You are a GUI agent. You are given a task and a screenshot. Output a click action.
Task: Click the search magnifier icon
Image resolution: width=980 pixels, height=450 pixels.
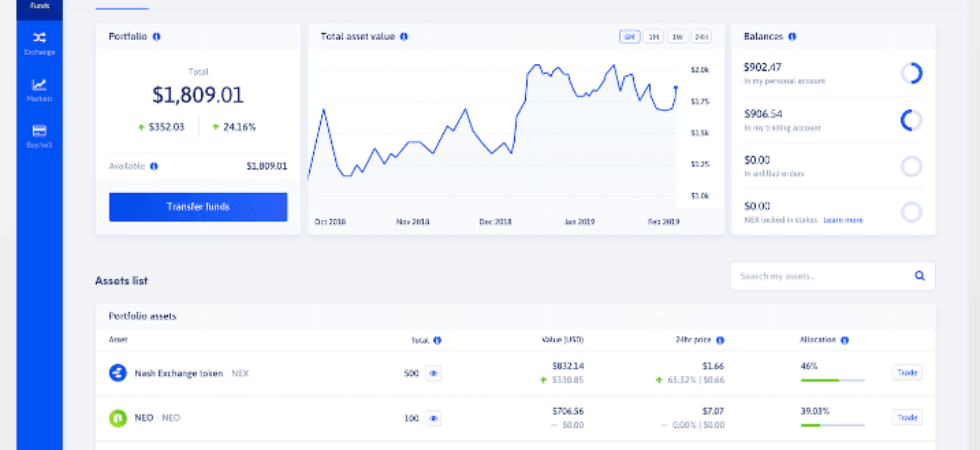pos(920,275)
